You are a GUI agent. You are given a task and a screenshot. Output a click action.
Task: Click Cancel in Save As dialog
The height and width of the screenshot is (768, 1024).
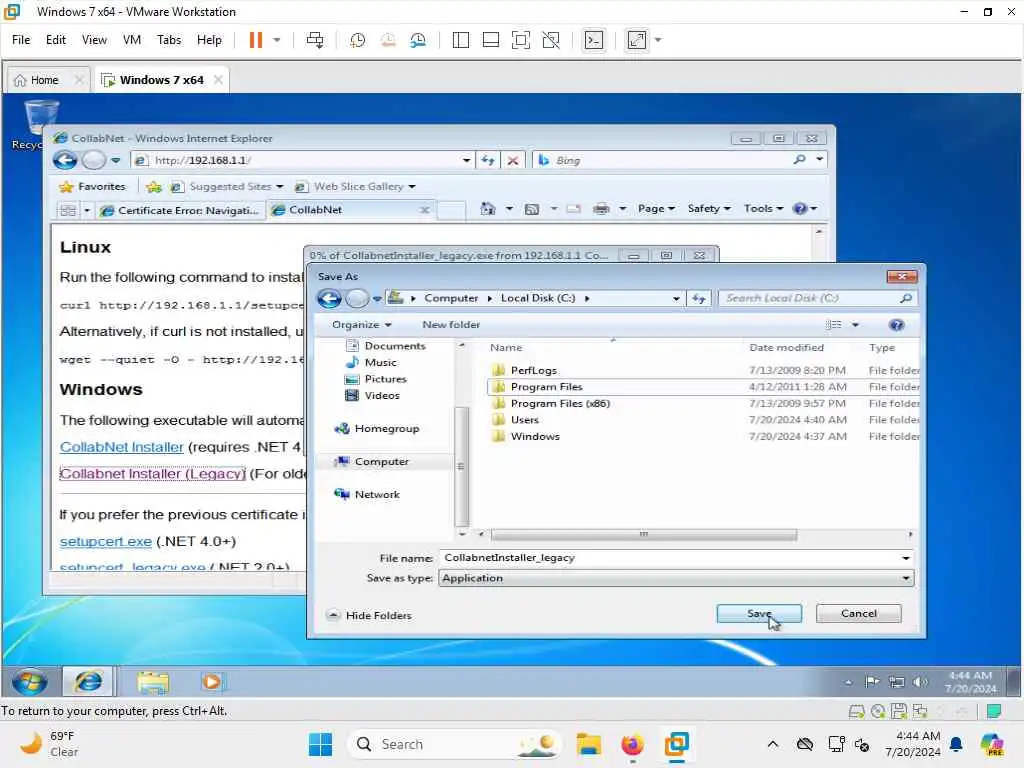click(x=858, y=613)
